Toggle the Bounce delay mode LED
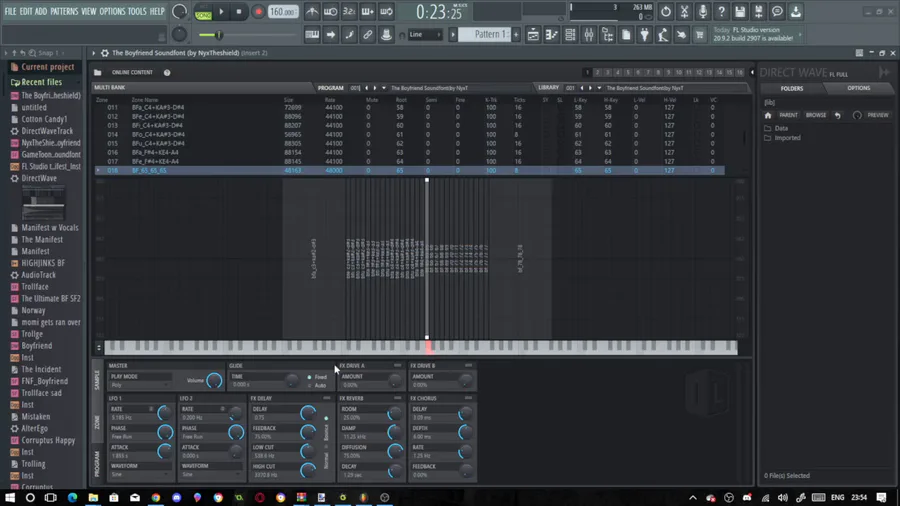The height and width of the screenshot is (506, 900). [327, 419]
